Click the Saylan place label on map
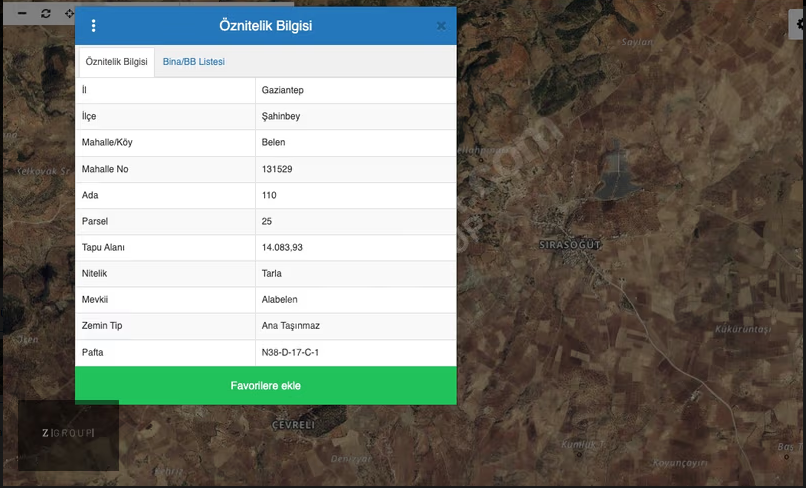 click(x=637, y=42)
